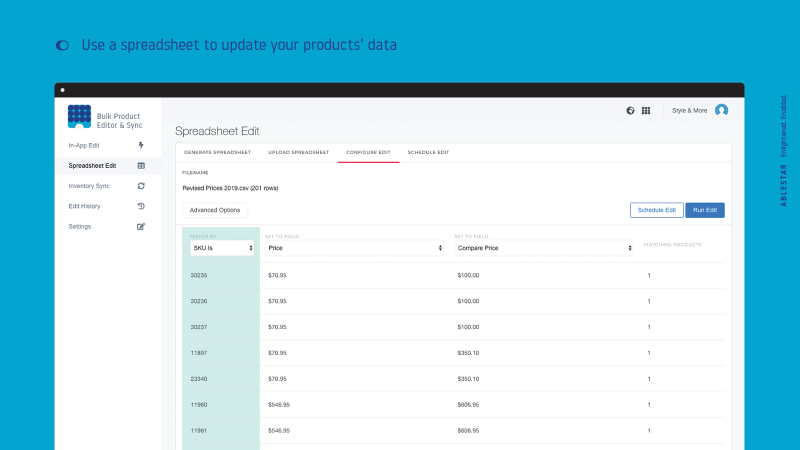This screenshot has width=800, height=450.
Task: Click SKU cell 30235
Action: pos(199,276)
